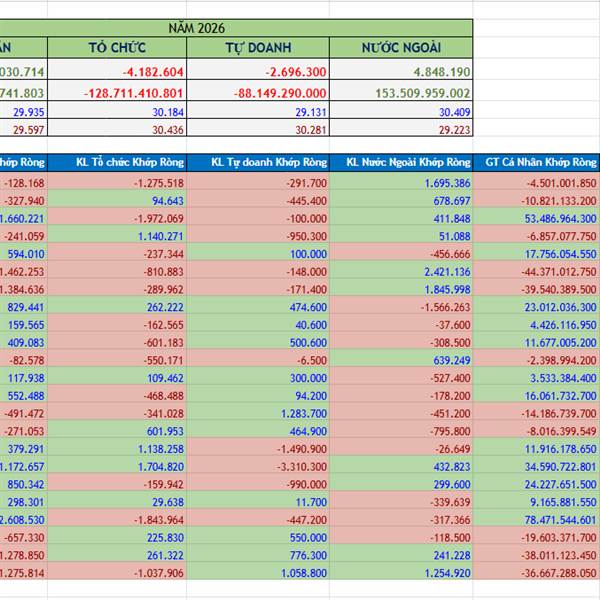Select cell 11.700

tap(258, 501)
